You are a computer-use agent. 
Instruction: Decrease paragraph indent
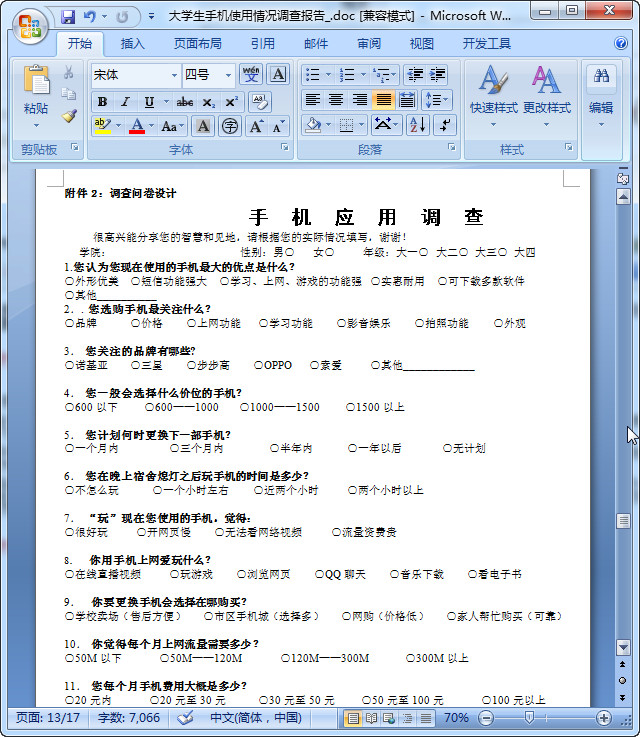point(415,75)
